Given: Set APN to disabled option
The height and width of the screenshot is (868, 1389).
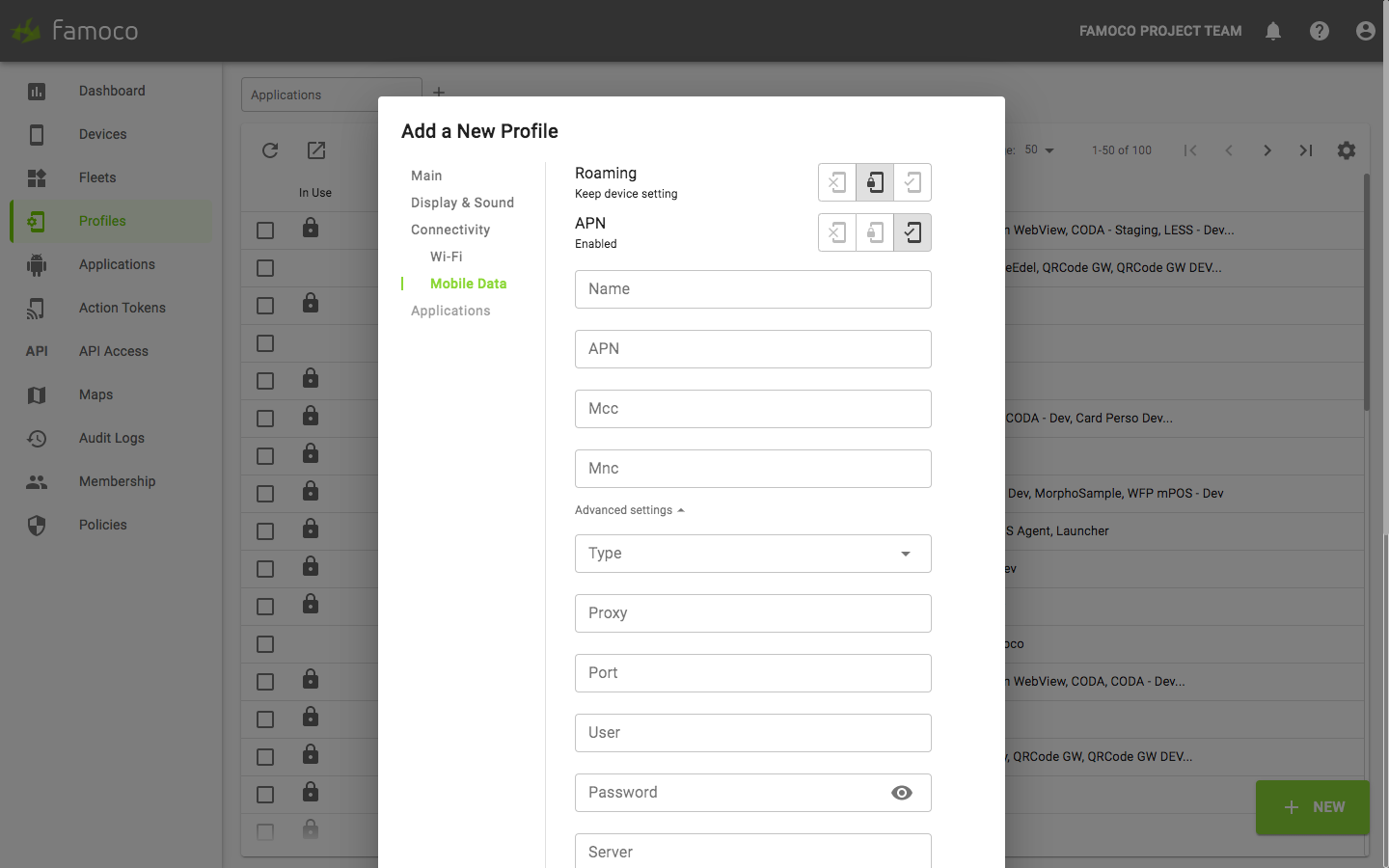Looking at the screenshot, I should coord(837,232).
